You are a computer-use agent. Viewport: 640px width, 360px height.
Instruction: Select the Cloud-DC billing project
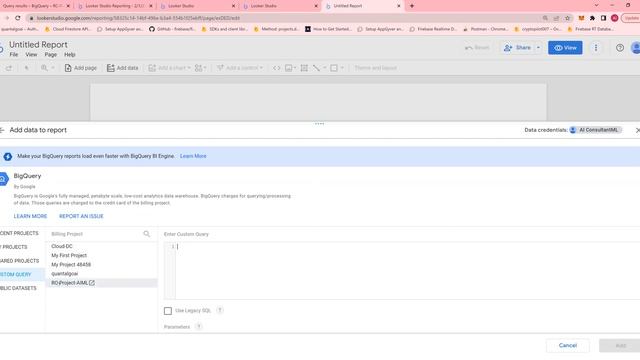point(102,247)
